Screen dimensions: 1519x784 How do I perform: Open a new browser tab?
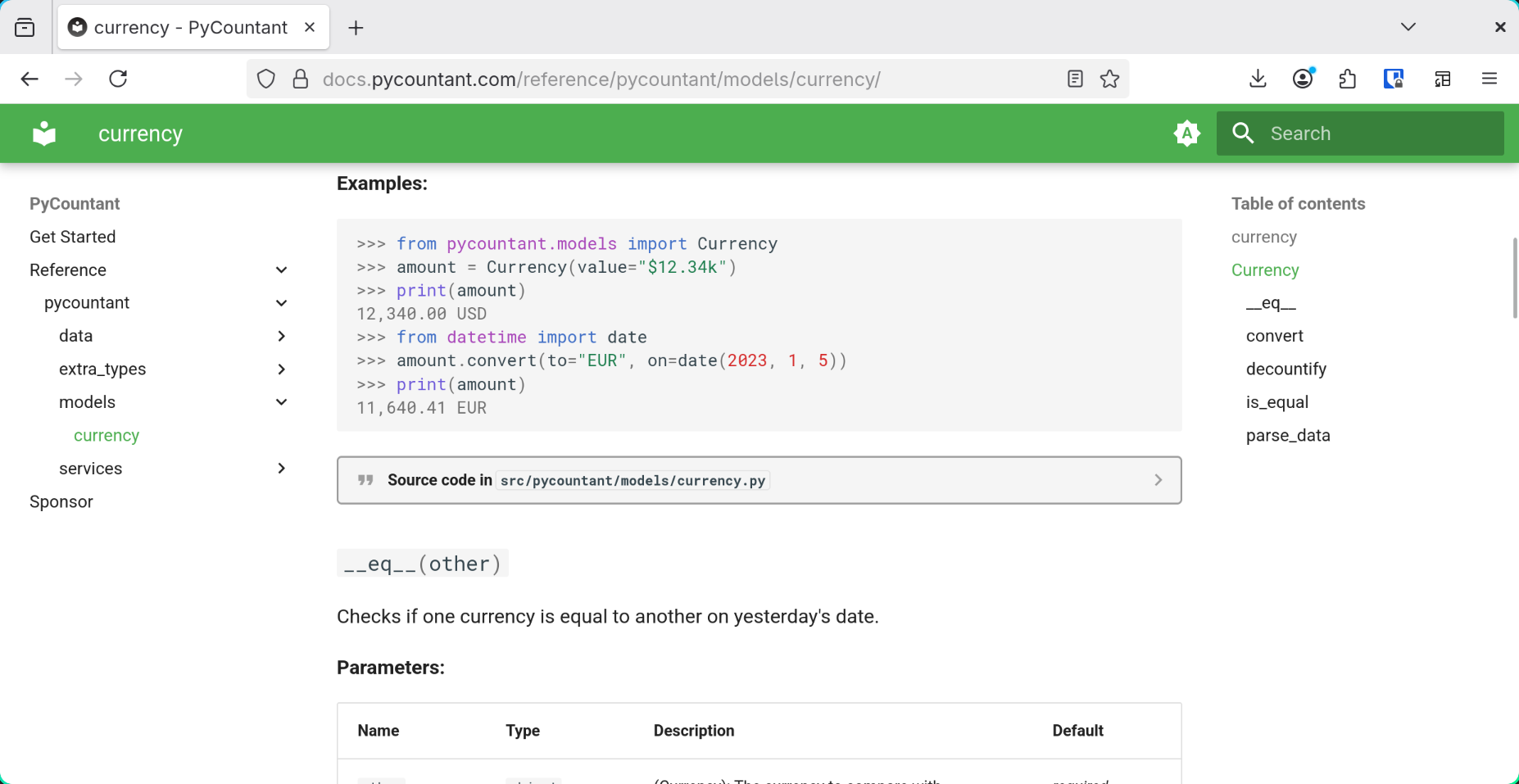pos(356,28)
